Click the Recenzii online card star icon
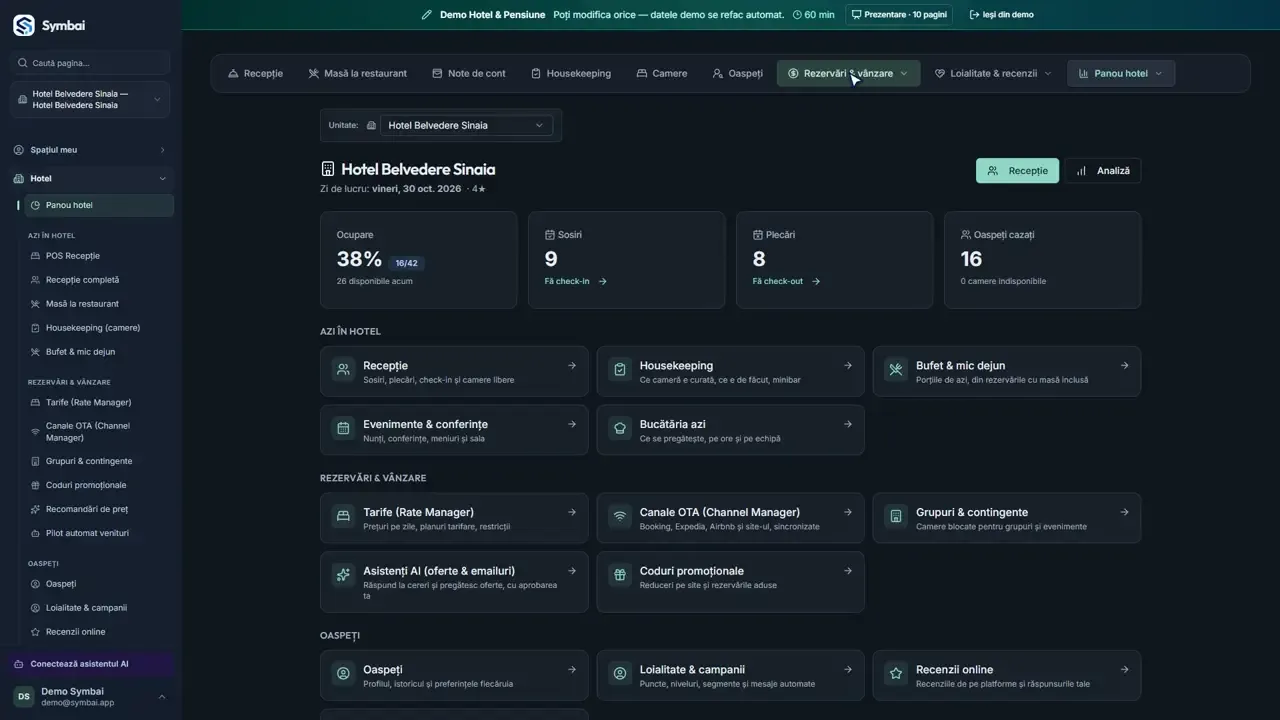 (896, 674)
